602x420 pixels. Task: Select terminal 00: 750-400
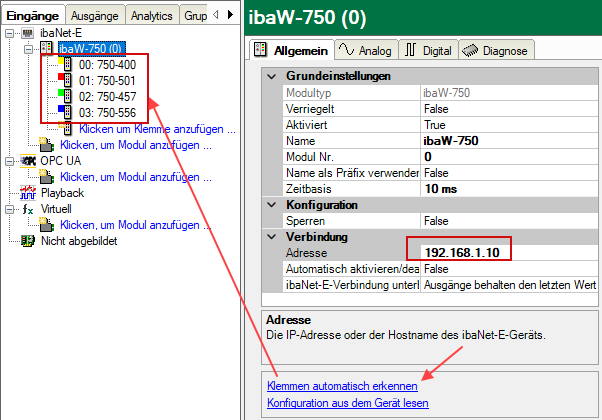(x=101, y=64)
